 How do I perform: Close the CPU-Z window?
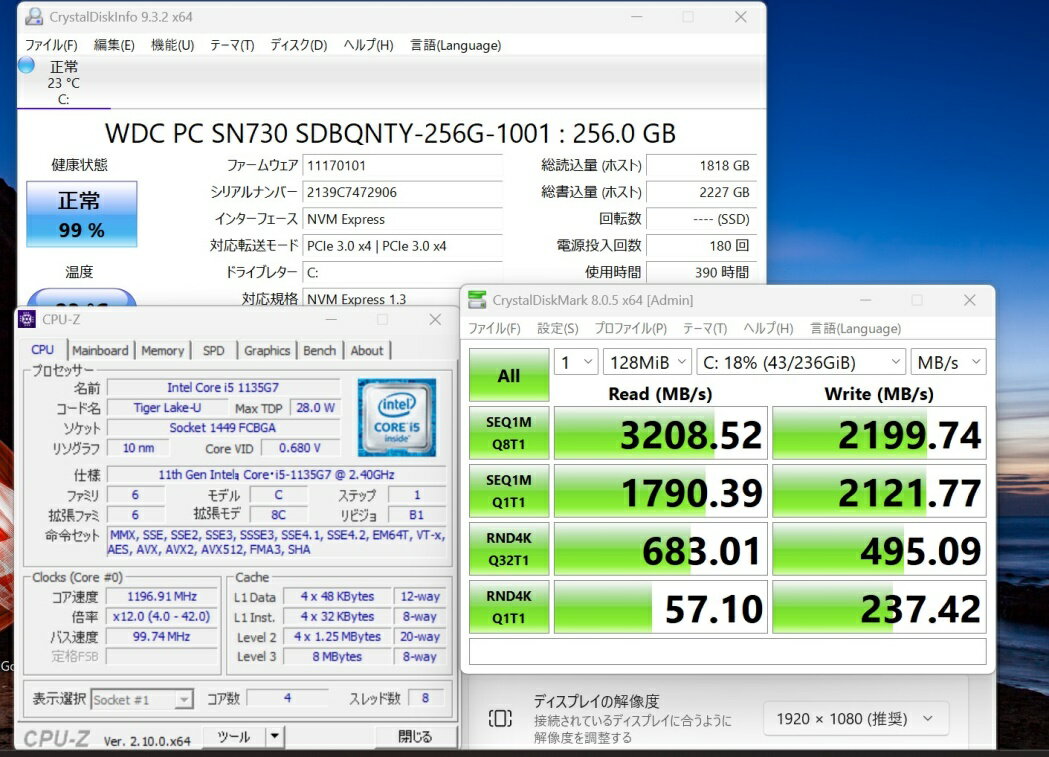point(435,320)
